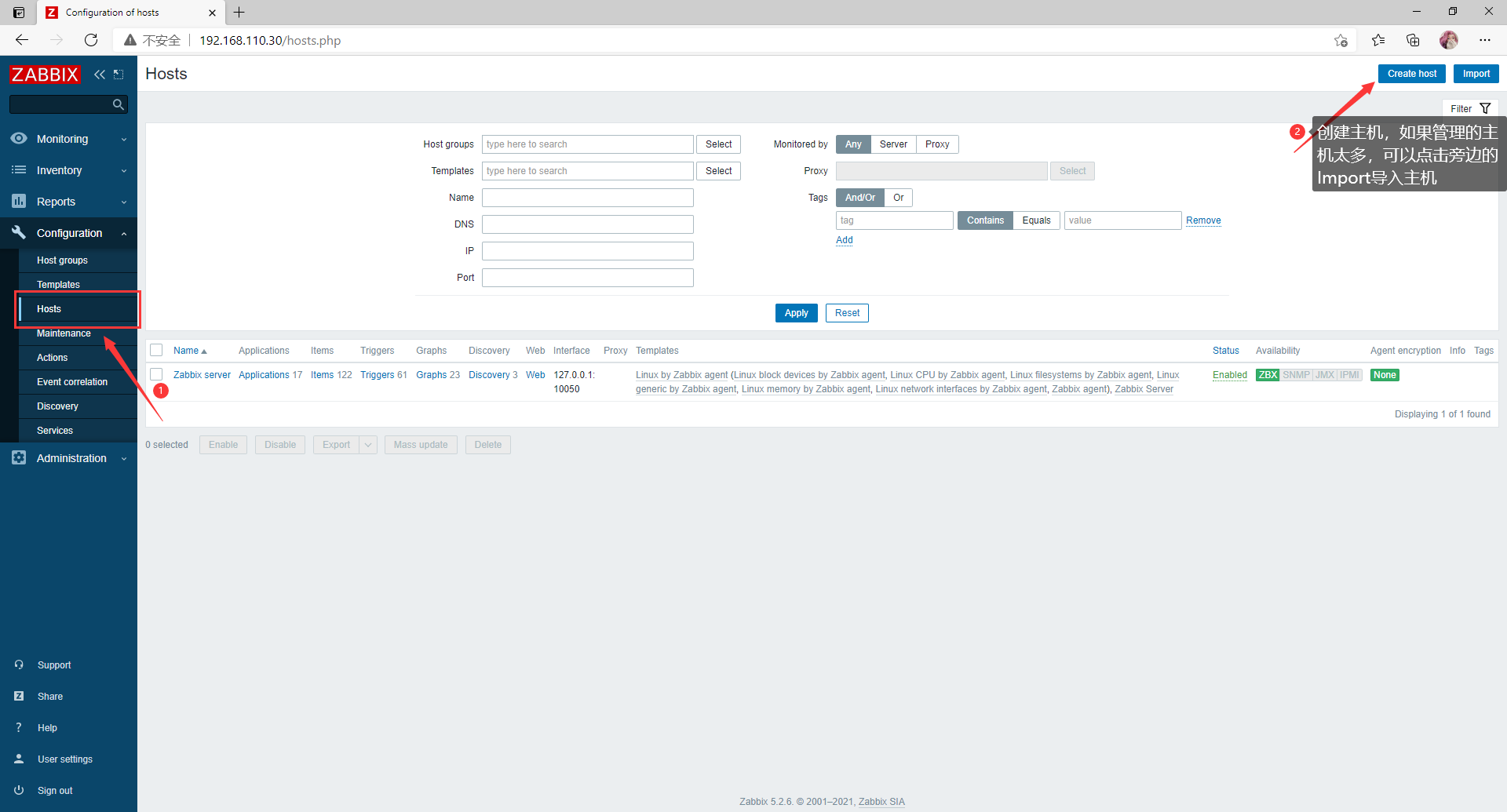1507x812 pixels.
Task: Open a new browser tab
Action: pyautogui.click(x=239, y=12)
